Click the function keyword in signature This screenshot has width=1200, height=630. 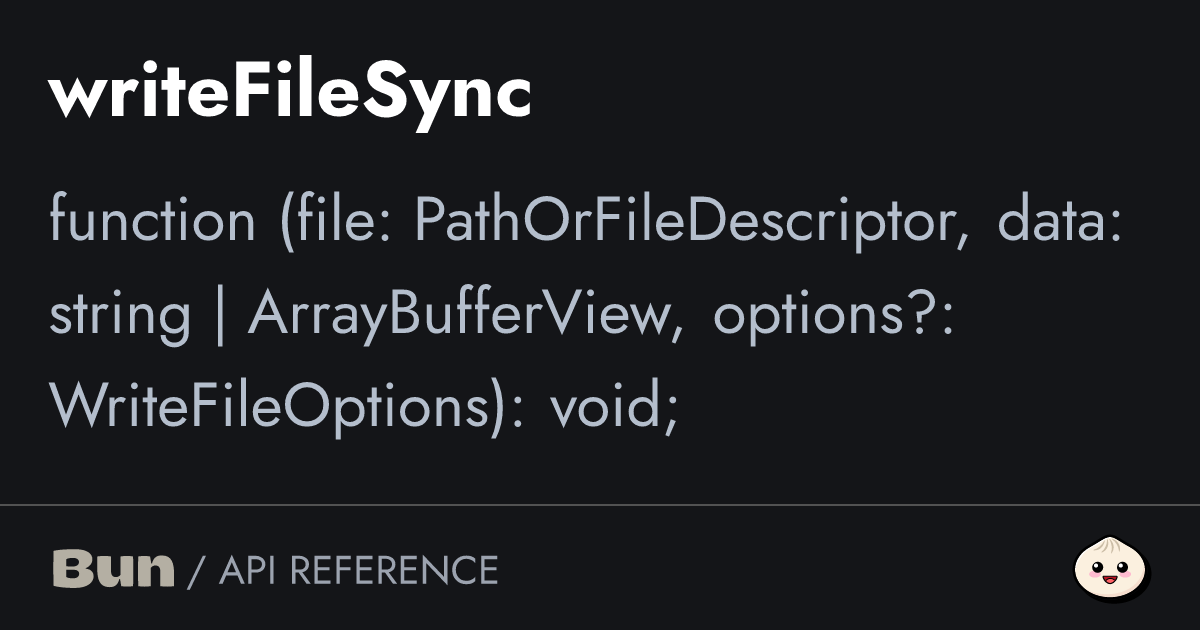(x=152, y=221)
